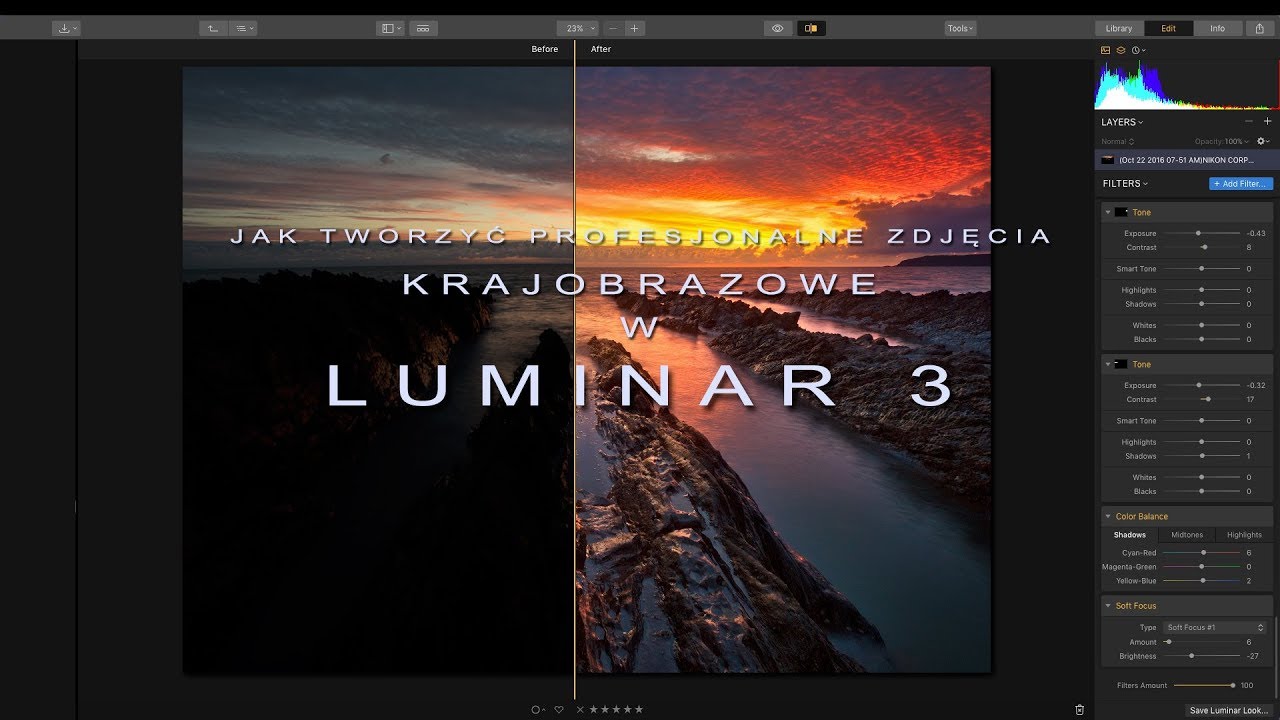1280x720 pixels.
Task: Show the layers stack icon above histogram
Action: point(1121,50)
